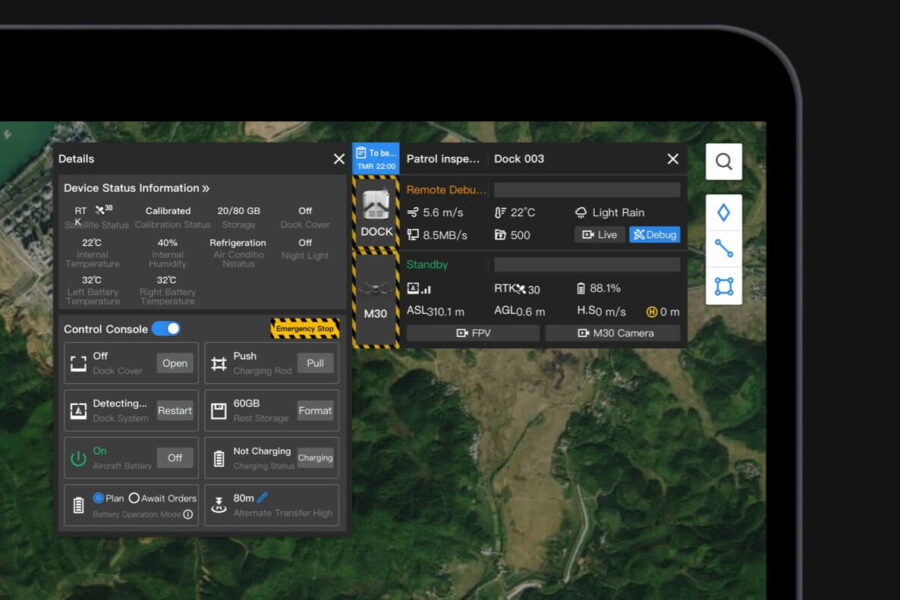Close the Details panel

point(339,159)
